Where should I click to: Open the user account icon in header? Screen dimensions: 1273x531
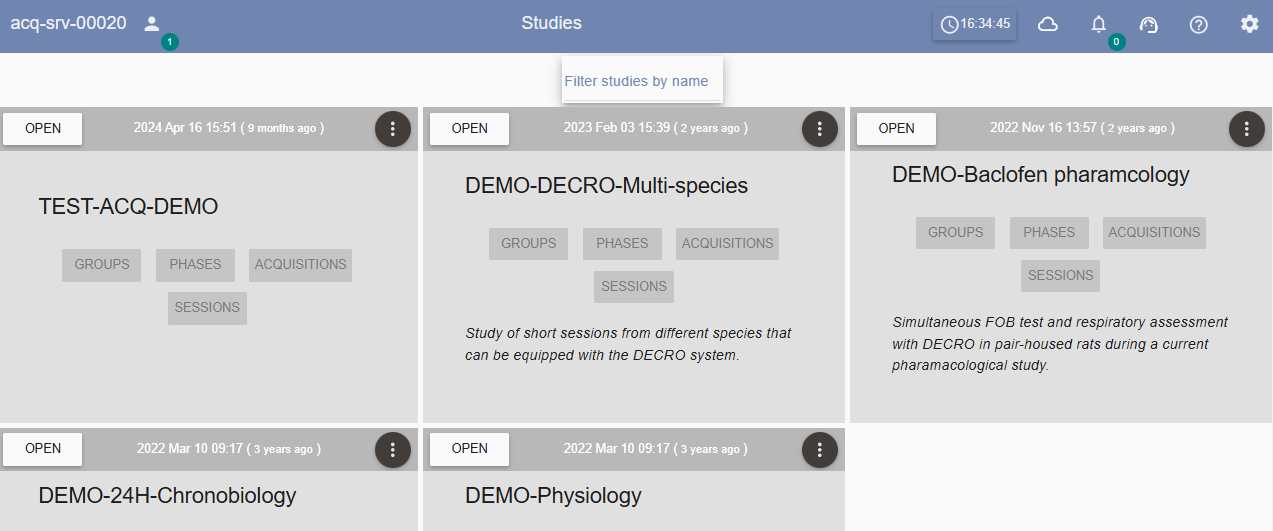tap(152, 23)
